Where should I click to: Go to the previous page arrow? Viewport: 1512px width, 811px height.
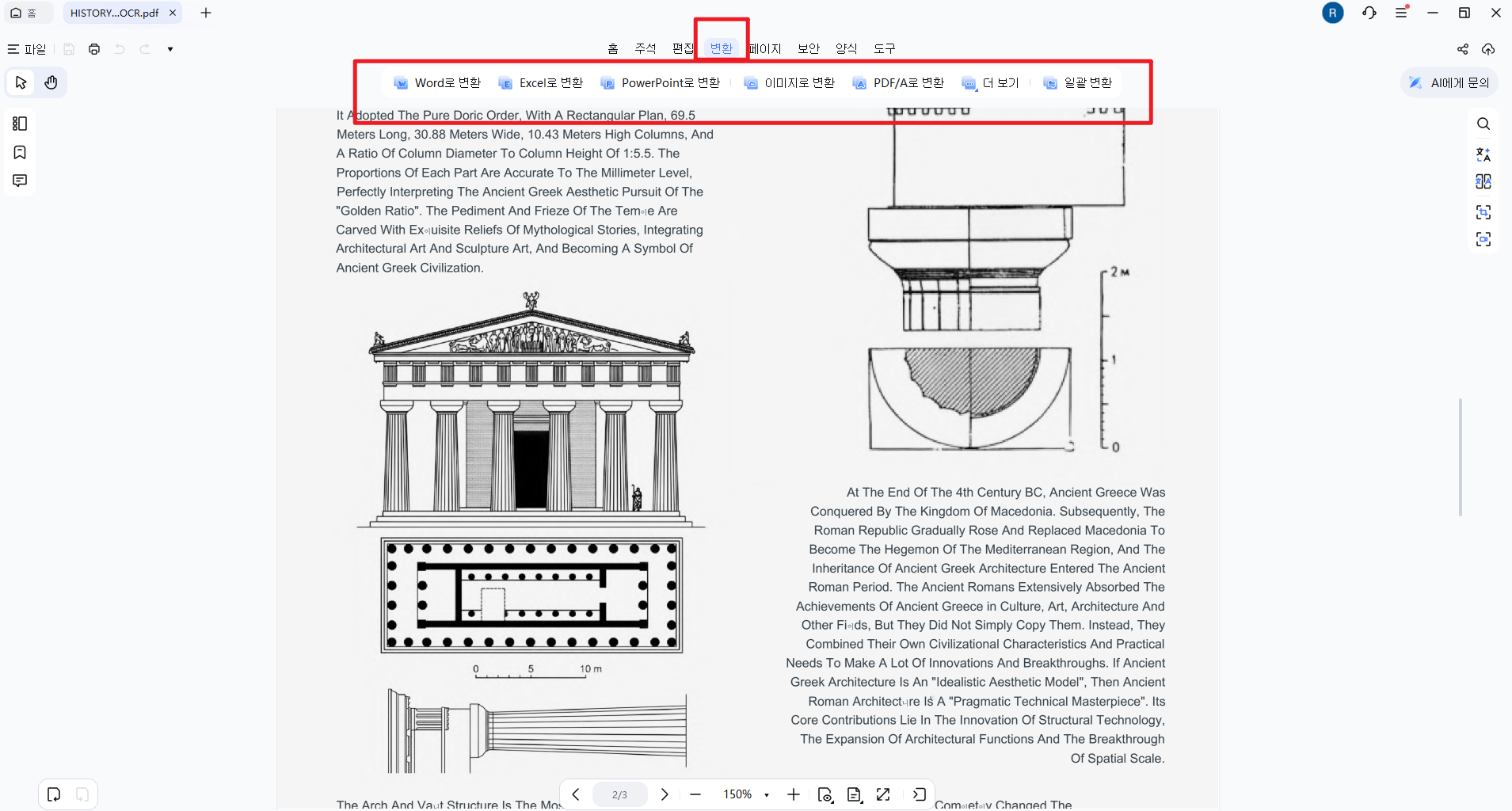tap(576, 794)
